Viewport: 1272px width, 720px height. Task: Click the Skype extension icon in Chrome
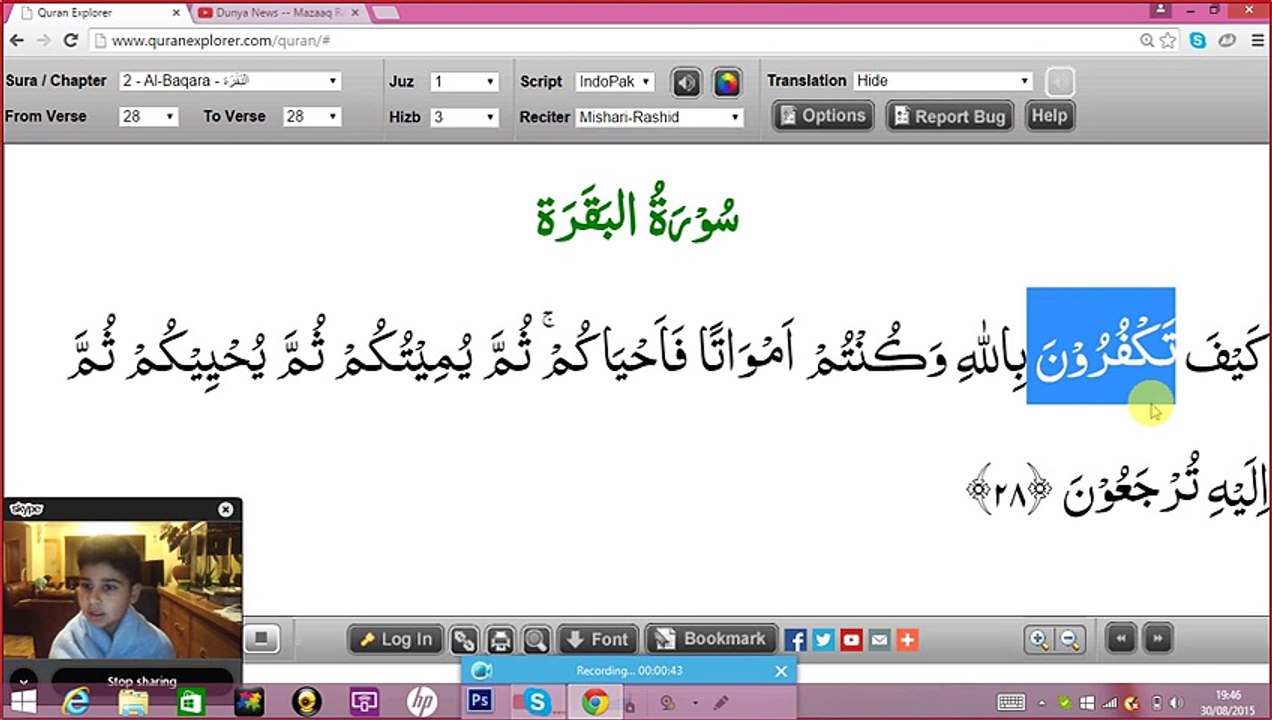[1197, 41]
